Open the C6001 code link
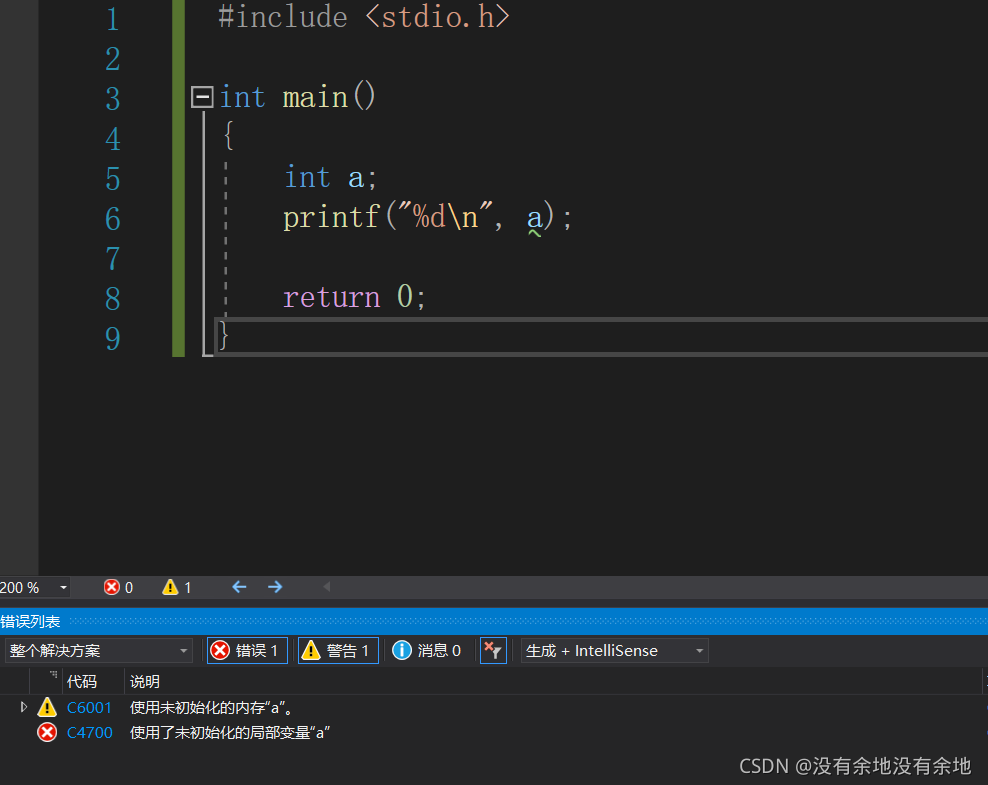This screenshot has width=988, height=785. (89, 708)
